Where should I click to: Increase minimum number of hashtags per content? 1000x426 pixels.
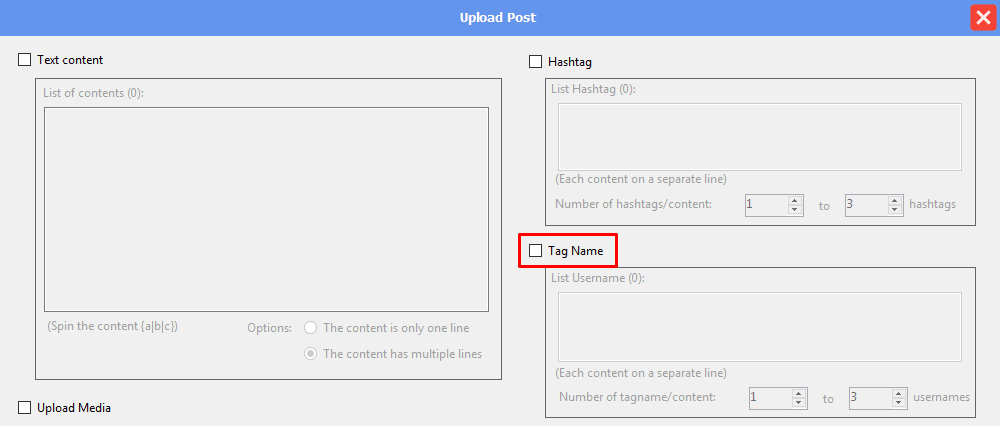[795, 200]
